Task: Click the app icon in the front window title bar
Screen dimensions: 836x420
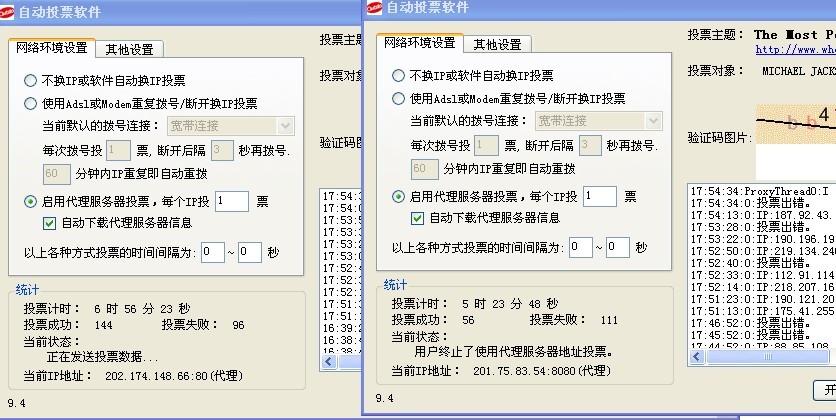Action: point(372,8)
